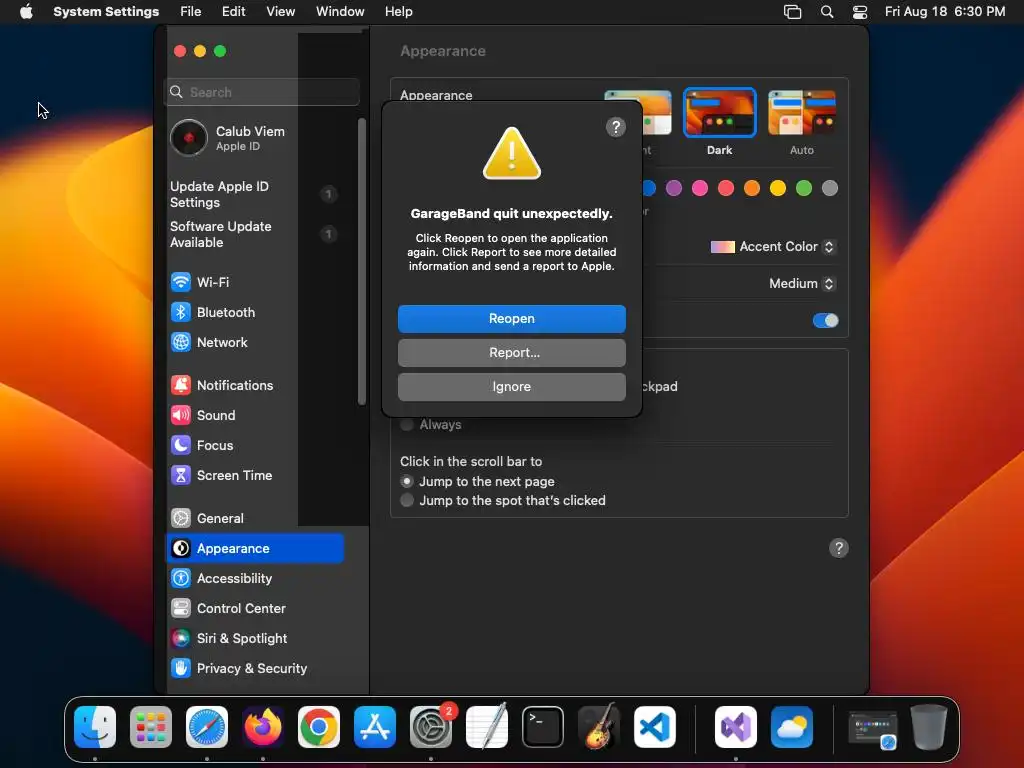
Task: Click the sidebar scrollbar
Action: click(362, 261)
